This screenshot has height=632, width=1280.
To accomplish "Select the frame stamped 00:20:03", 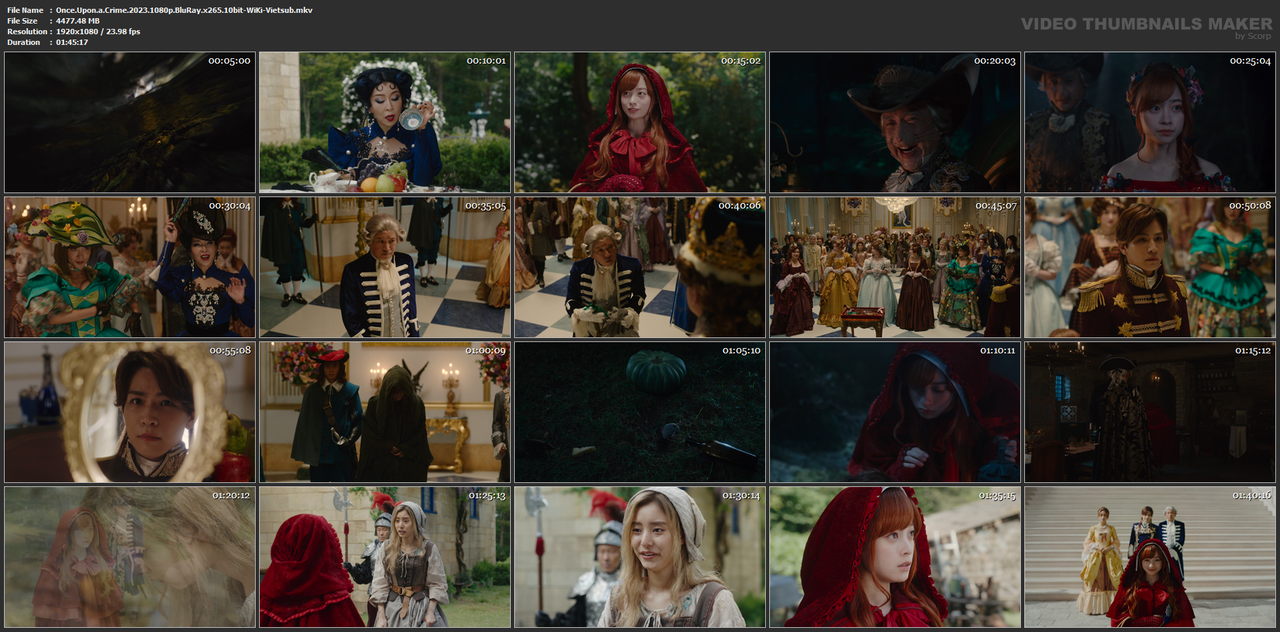I will coord(895,122).
